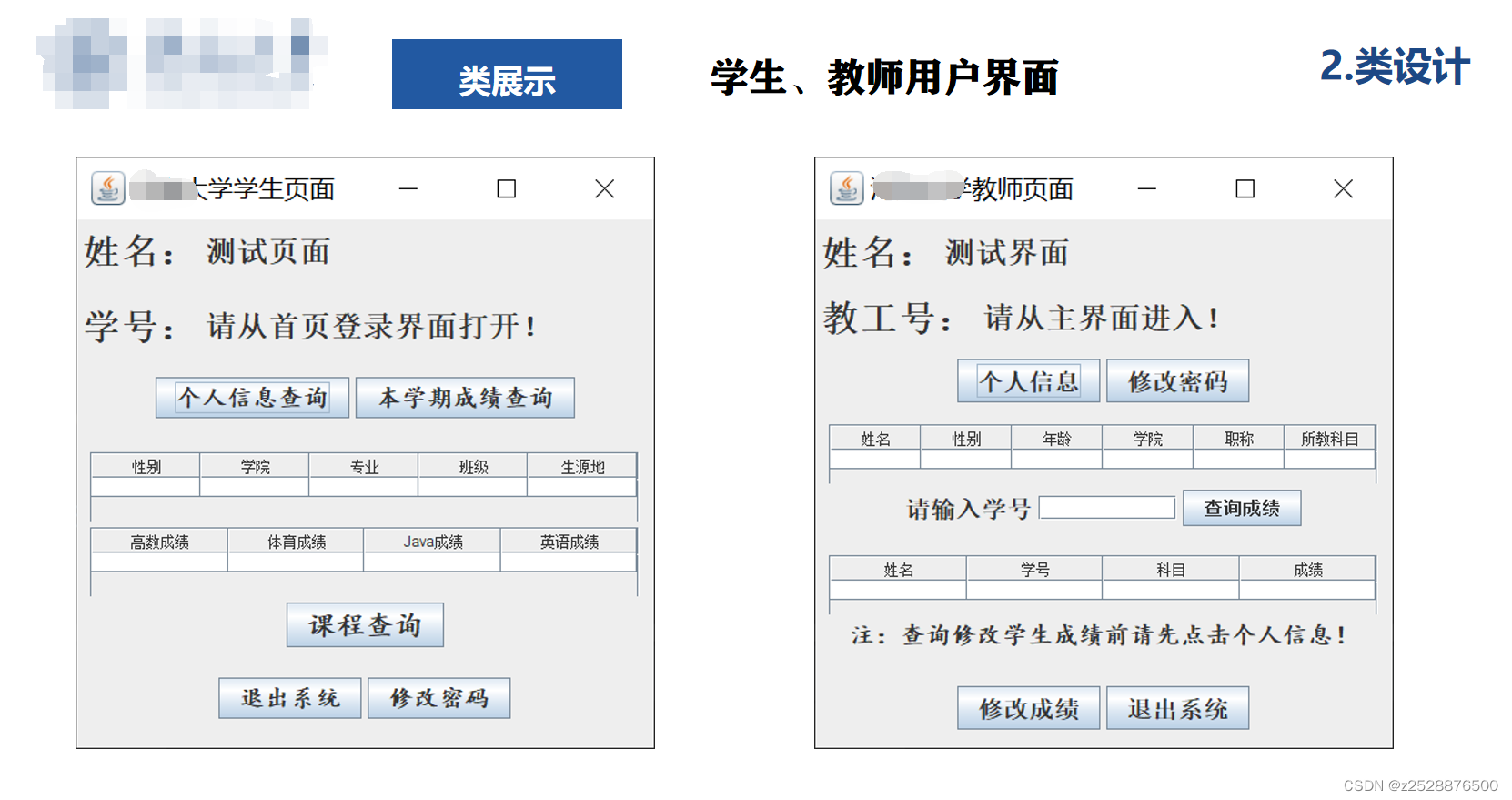The height and width of the screenshot is (800, 1512).
Task: Select 年龄 column header
Action: point(1057,439)
